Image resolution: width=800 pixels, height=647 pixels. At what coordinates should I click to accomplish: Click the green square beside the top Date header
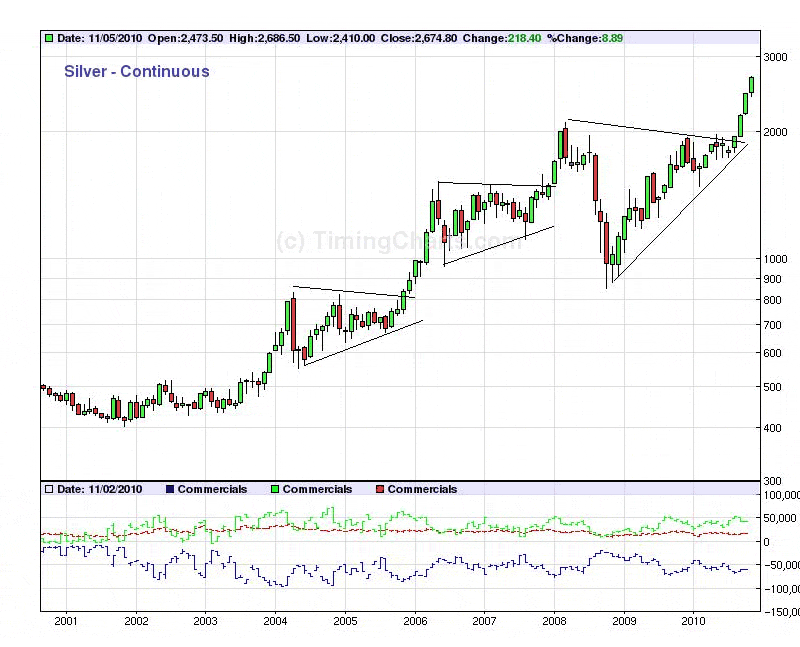click(x=48, y=38)
